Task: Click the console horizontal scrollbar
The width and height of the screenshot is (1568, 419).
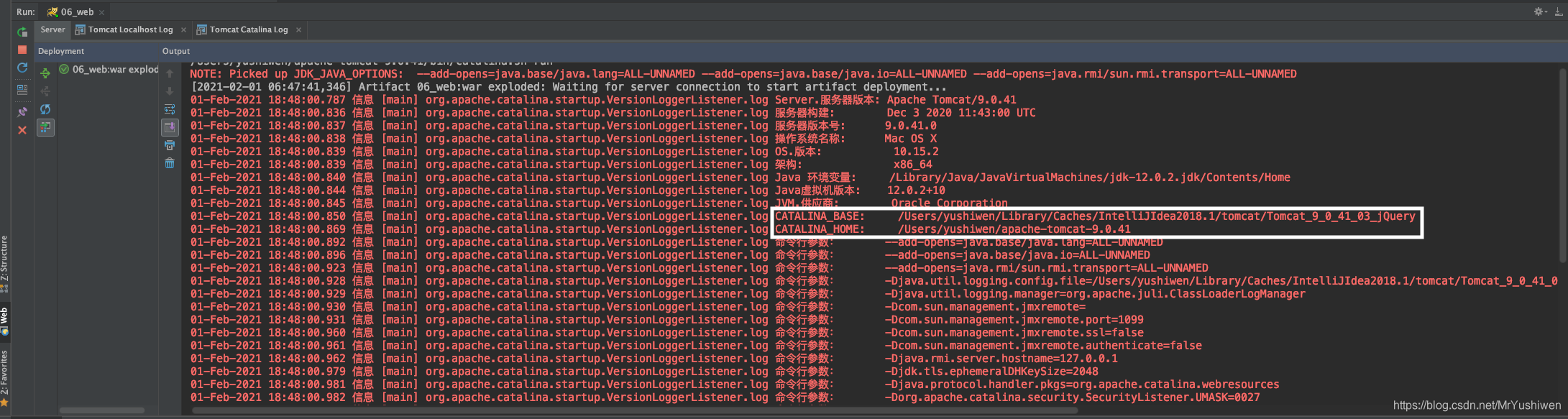Action: (636, 411)
